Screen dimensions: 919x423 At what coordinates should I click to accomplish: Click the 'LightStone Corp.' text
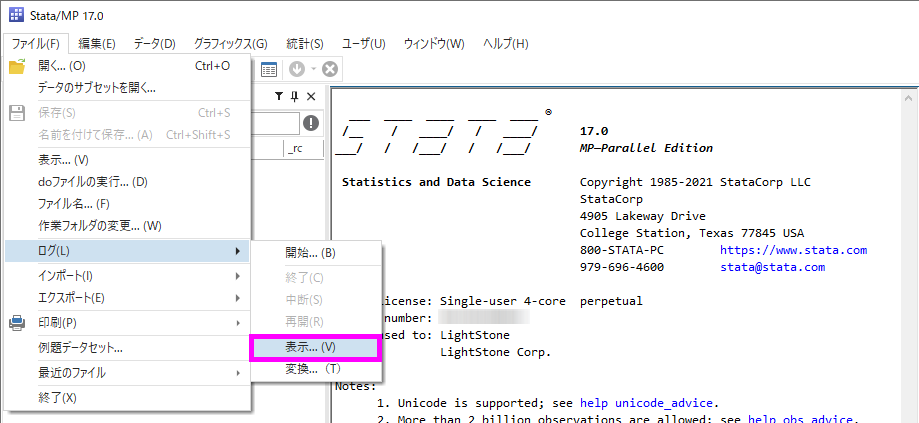(496, 352)
